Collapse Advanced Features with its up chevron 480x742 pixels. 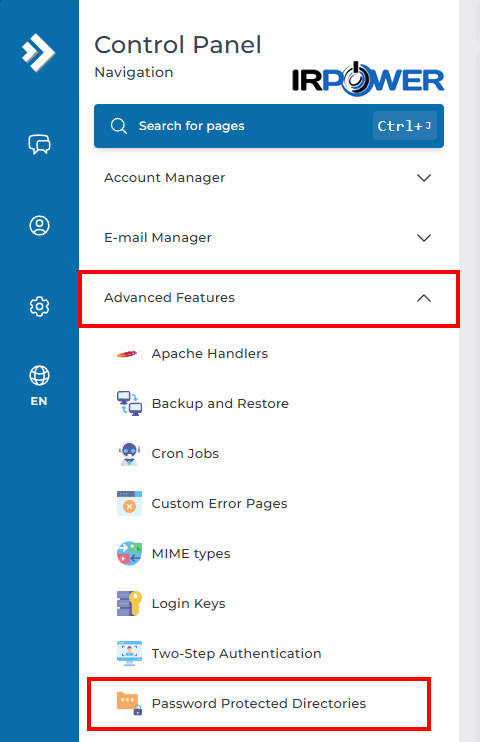click(x=424, y=298)
